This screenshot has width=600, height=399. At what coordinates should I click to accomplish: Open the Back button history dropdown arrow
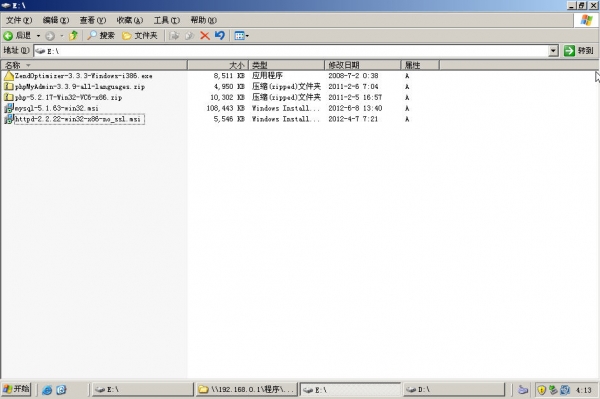pos(38,36)
